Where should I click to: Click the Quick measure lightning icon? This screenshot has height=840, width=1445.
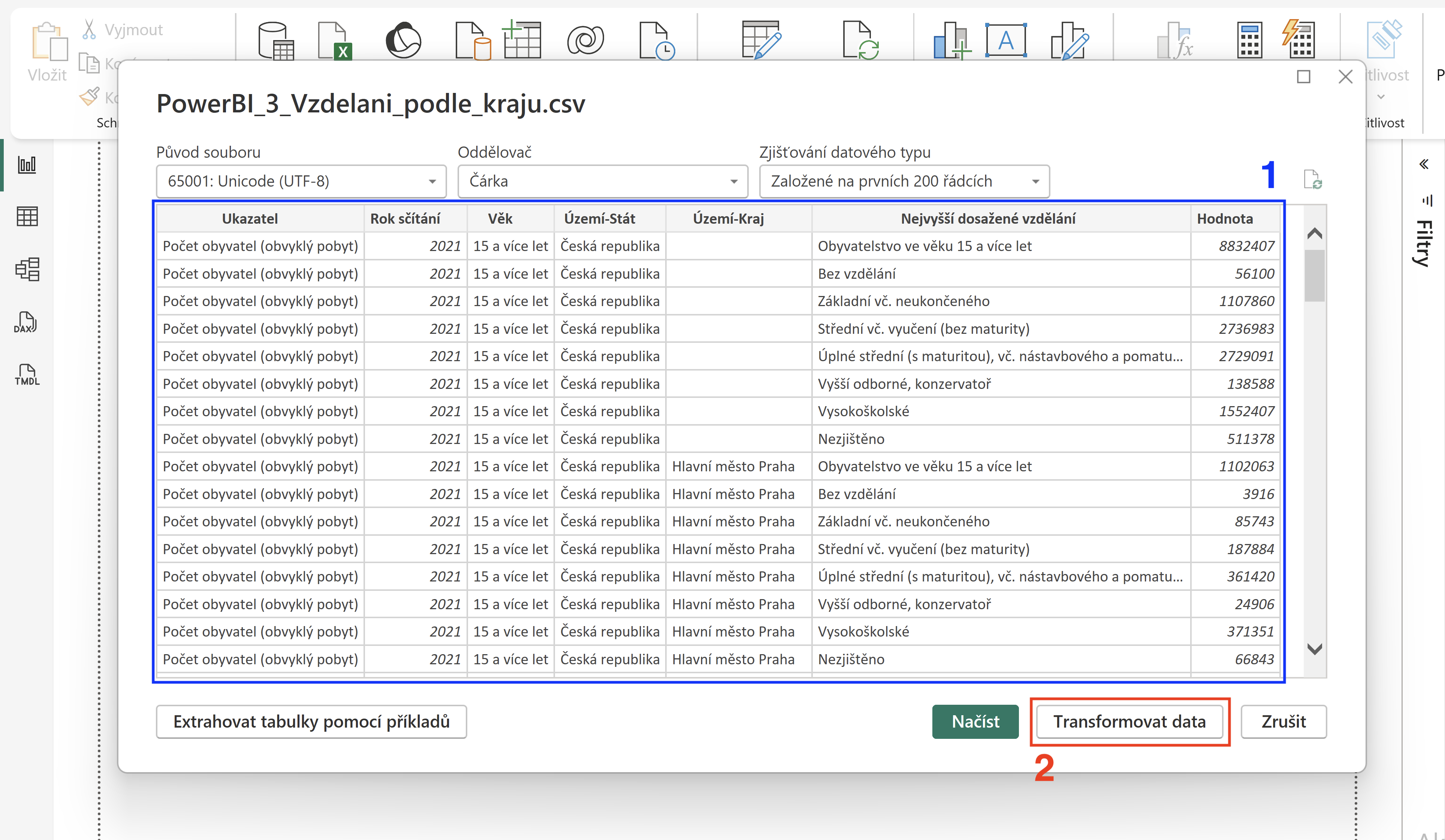coord(1299,39)
